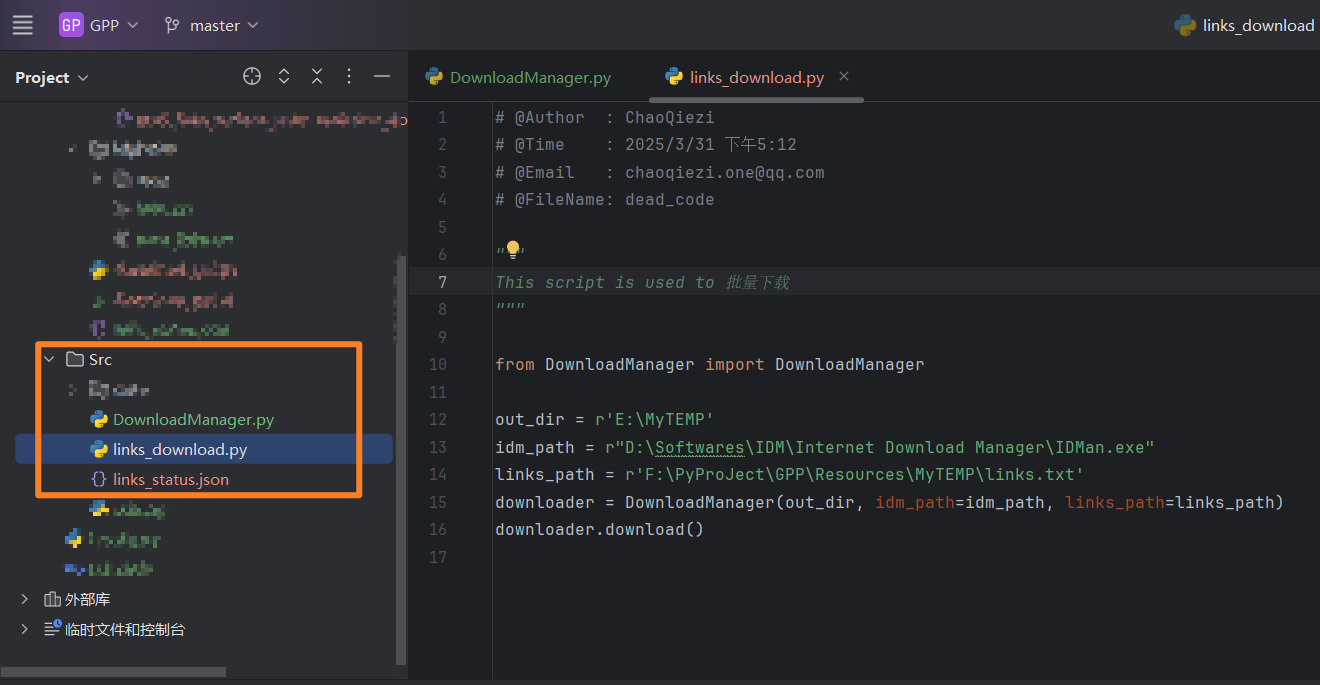Click the links_download run configuration icon
This screenshot has height=685, width=1320.
[1186, 25]
